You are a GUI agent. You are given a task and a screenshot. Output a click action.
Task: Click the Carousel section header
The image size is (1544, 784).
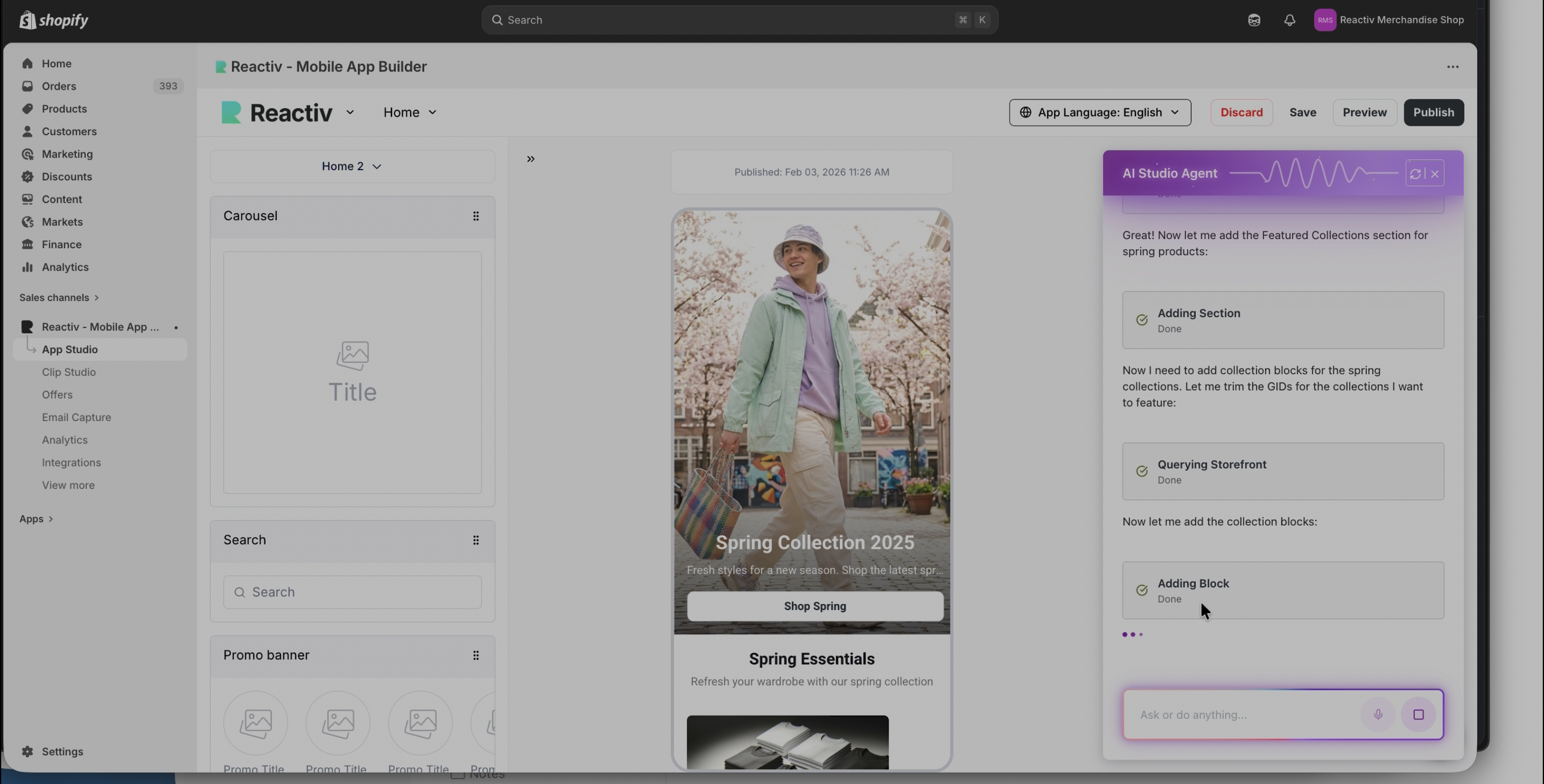(352, 217)
